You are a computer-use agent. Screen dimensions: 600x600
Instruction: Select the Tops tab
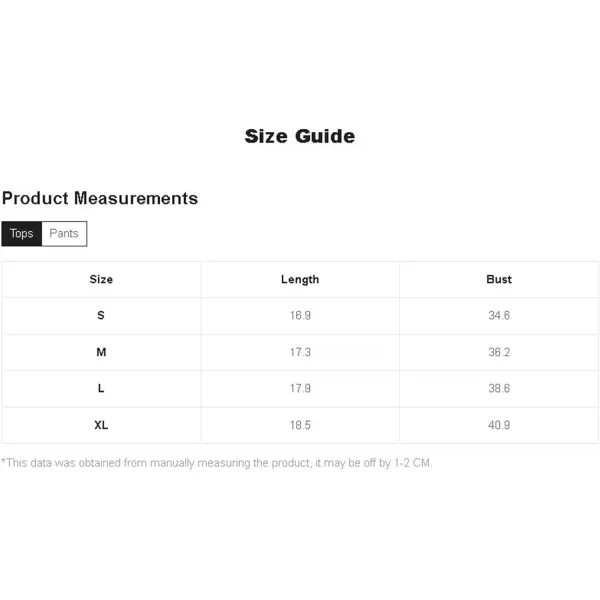tap(21, 233)
